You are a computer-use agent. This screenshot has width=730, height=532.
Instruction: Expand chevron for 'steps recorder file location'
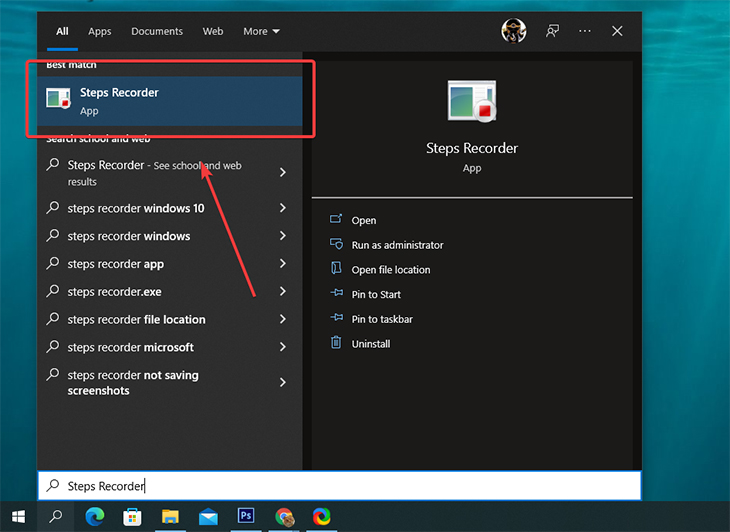click(283, 320)
